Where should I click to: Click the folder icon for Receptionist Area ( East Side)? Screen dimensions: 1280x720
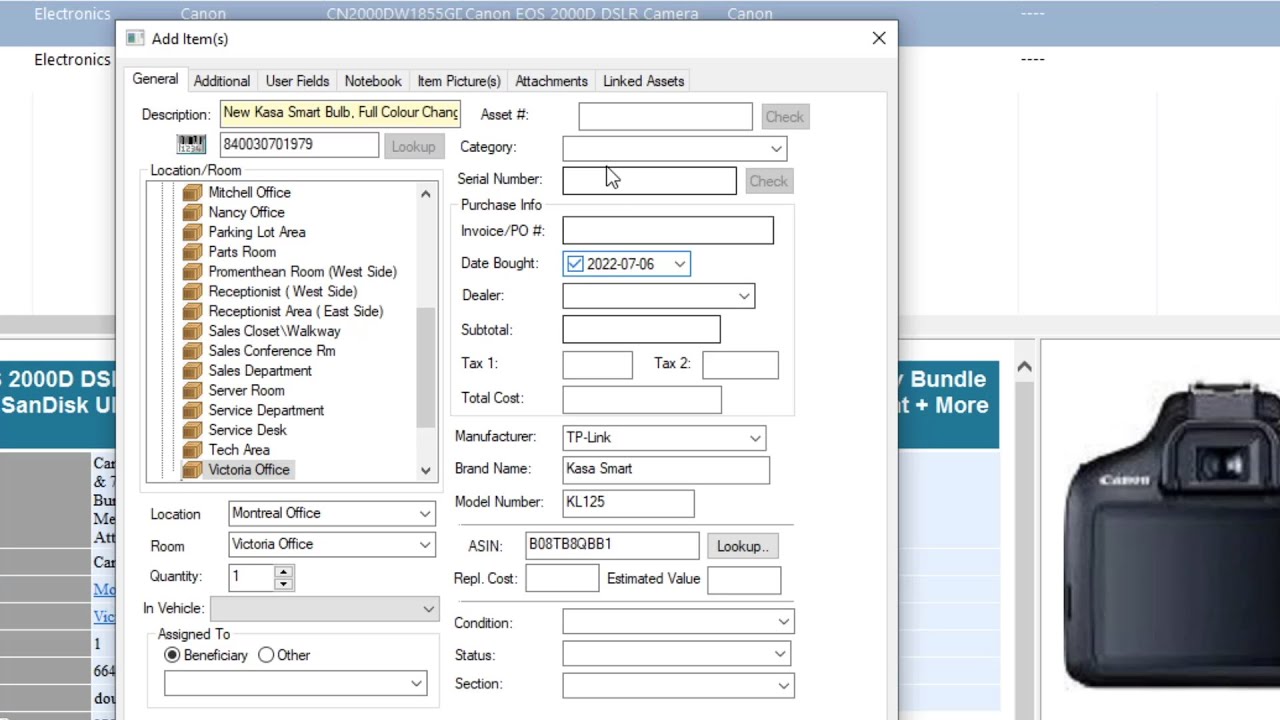pyautogui.click(x=192, y=311)
